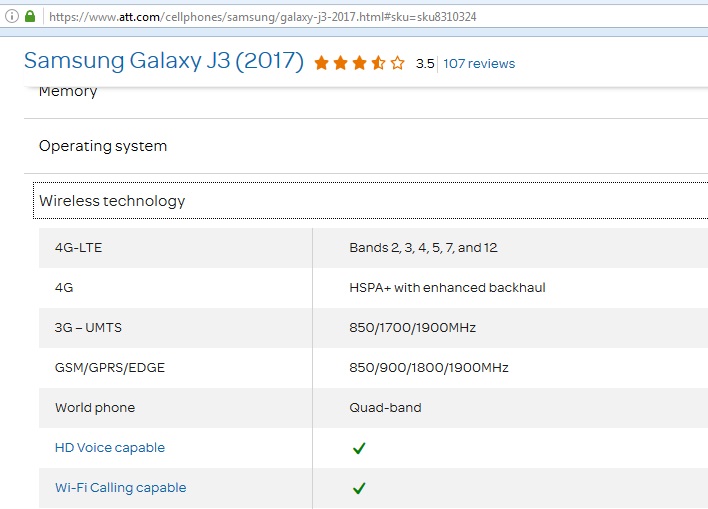This screenshot has width=708, height=509.
Task: Click green checkmark in HD Voice row
Action: point(359,448)
